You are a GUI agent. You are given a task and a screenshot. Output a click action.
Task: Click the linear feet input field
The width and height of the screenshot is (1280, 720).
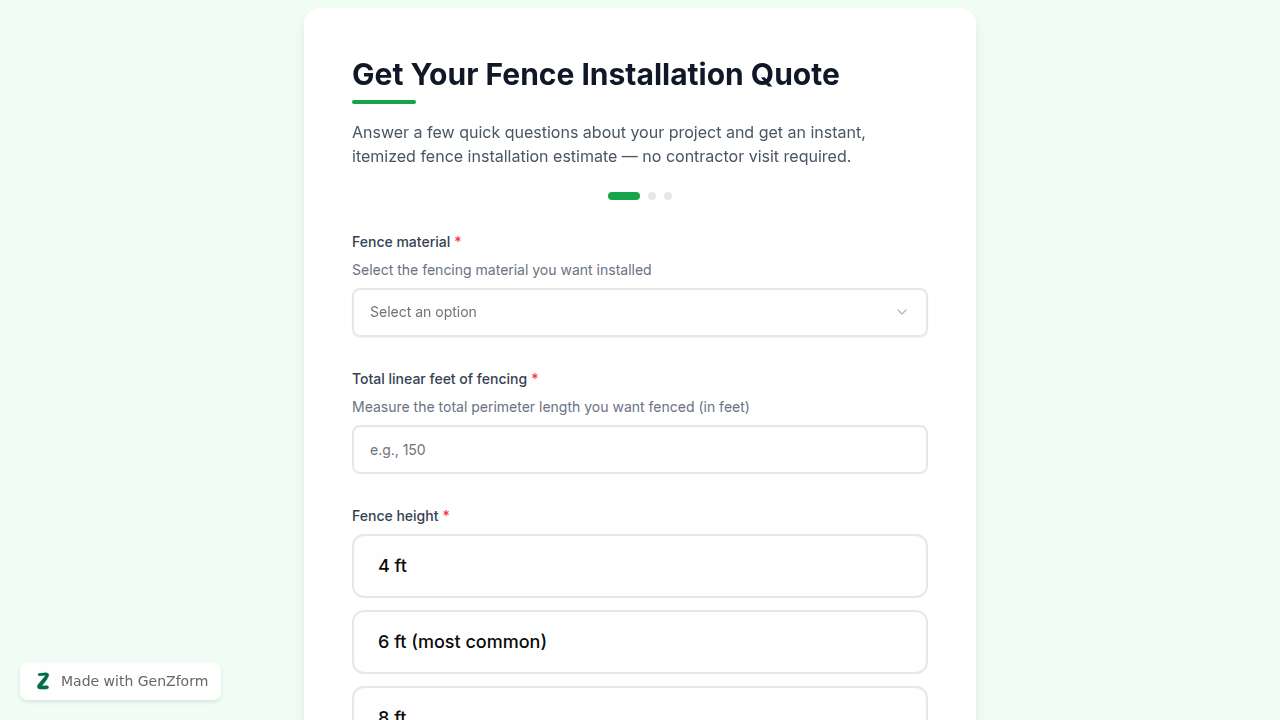640,449
